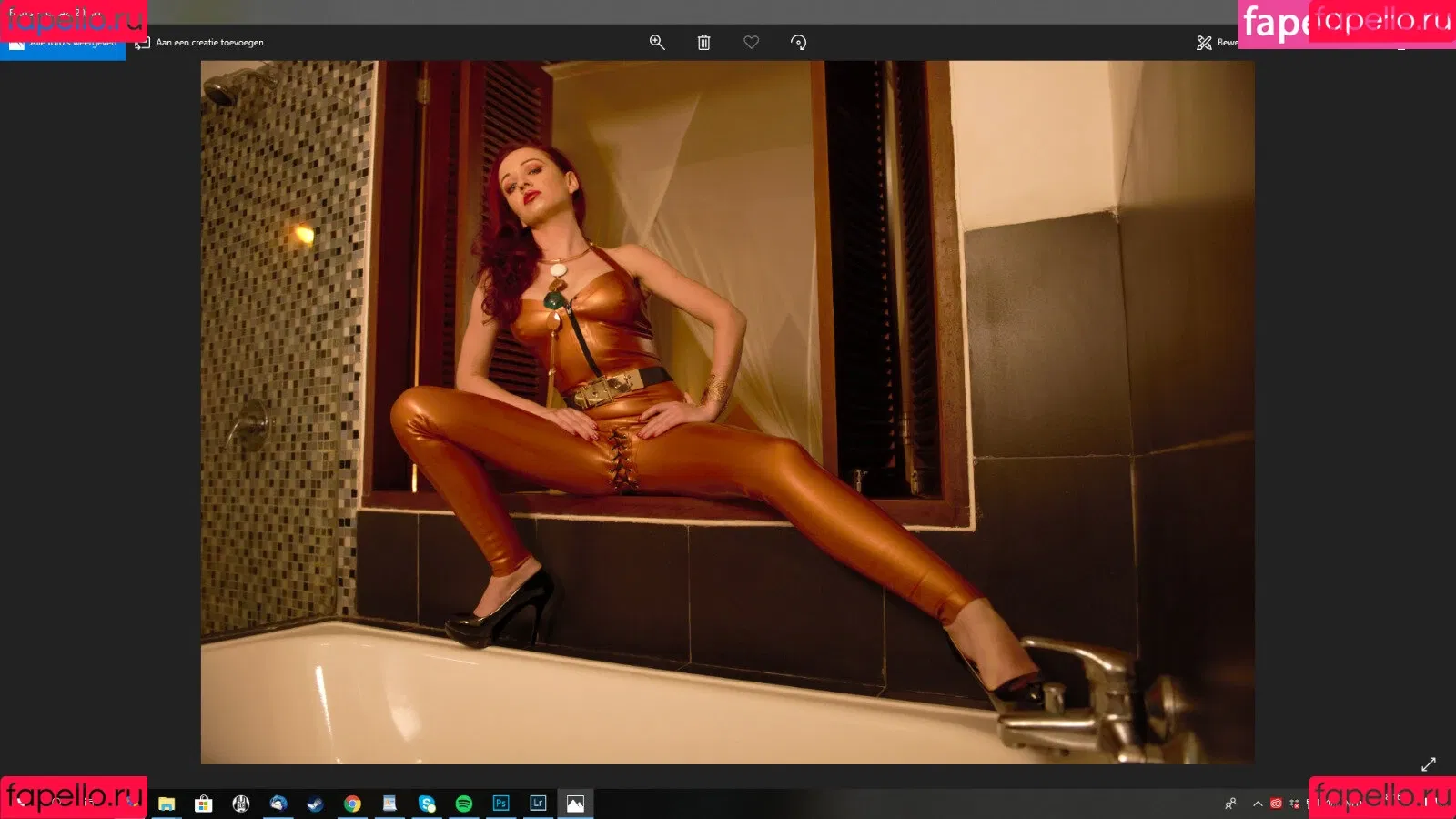Open Microsoft Store from the taskbar
This screenshot has width=1456, height=819.
[204, 804]
